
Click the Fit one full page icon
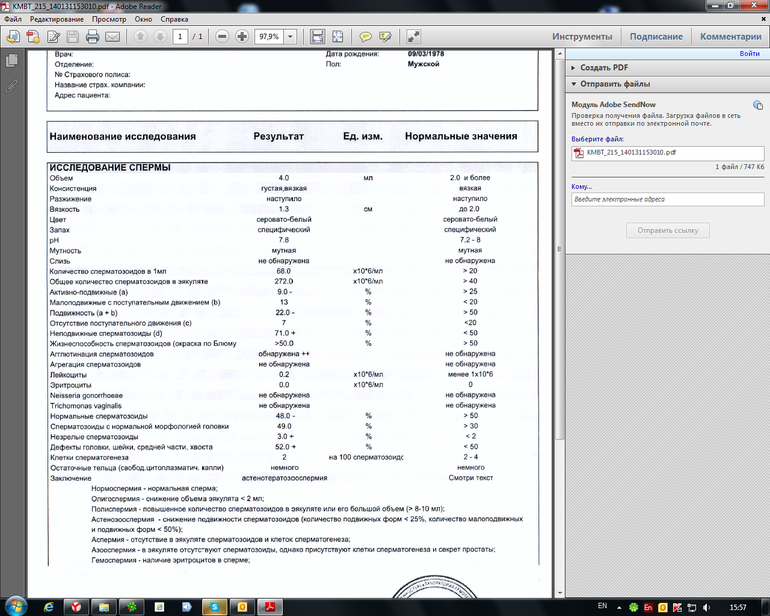(x=337, y=37)
